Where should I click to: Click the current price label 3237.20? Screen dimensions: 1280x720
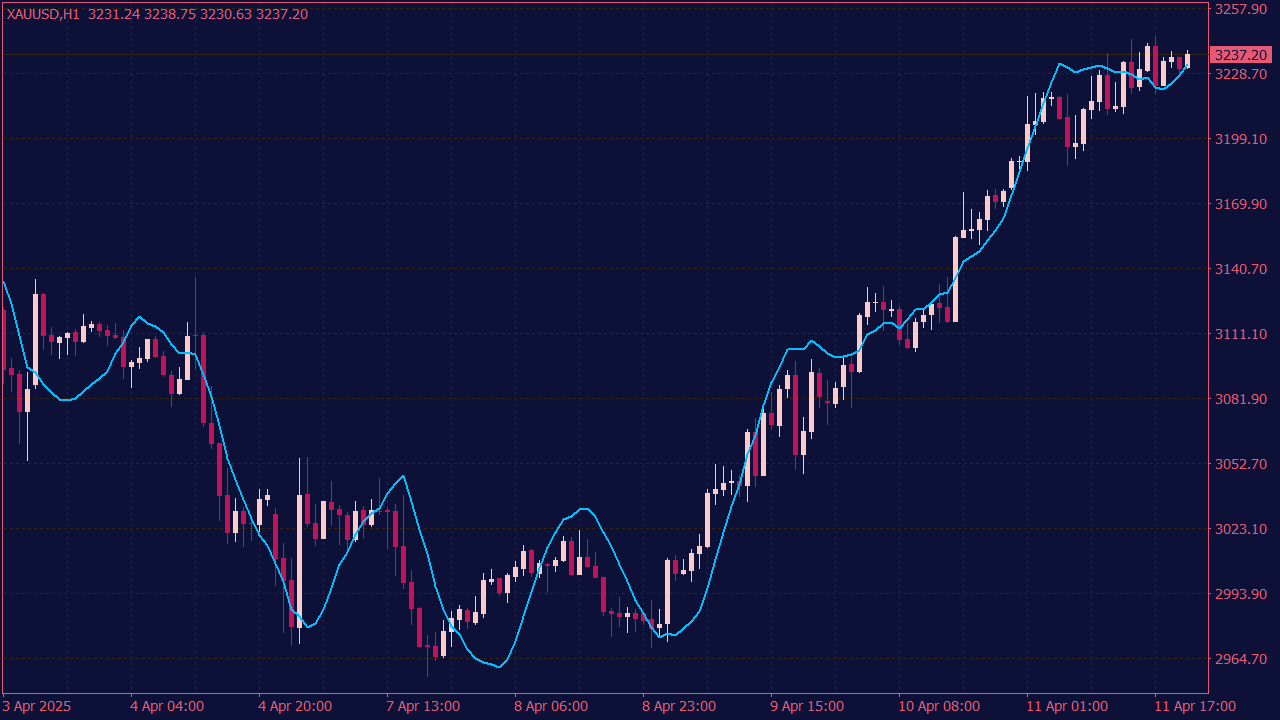(1240, 55)
